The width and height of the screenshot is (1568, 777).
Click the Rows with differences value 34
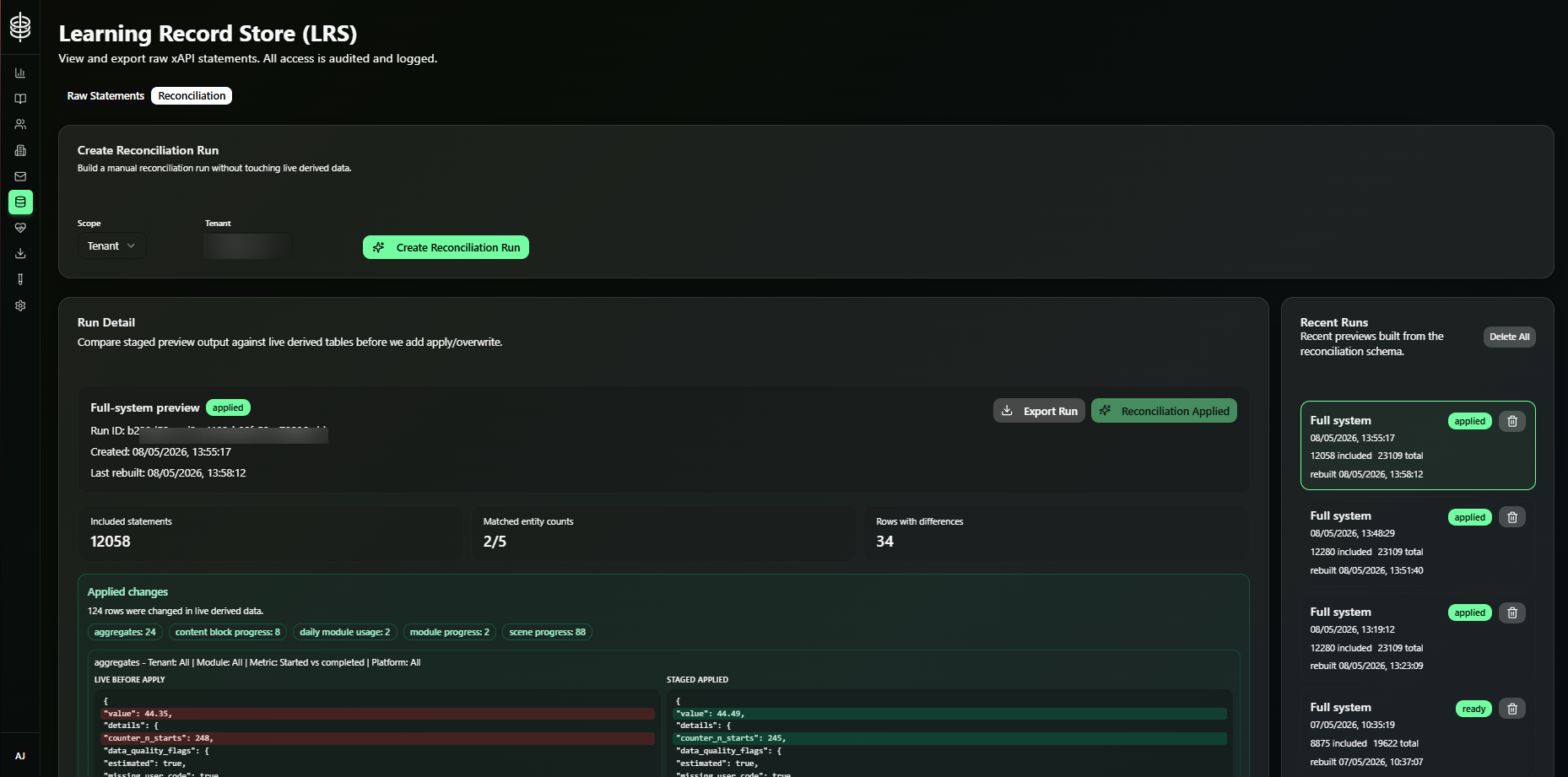[884, 542]
